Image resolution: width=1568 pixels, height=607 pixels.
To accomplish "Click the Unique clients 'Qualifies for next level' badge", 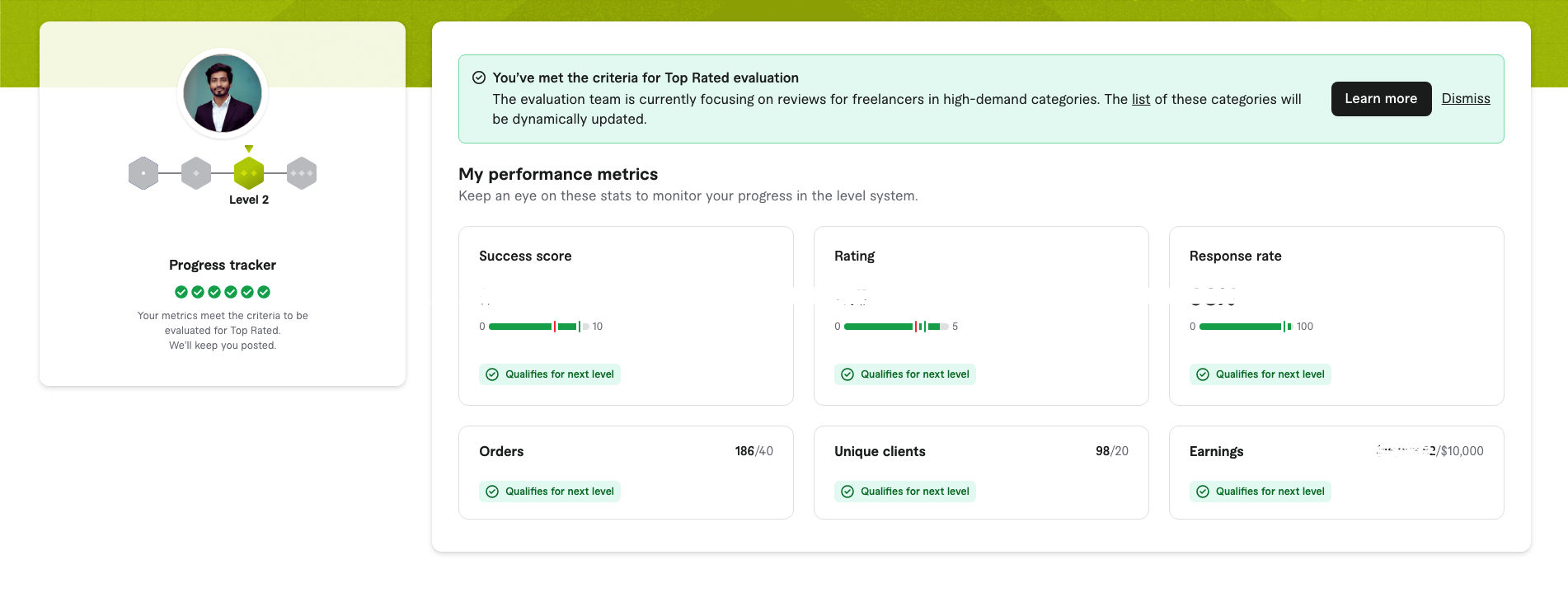I will [905, 492].
